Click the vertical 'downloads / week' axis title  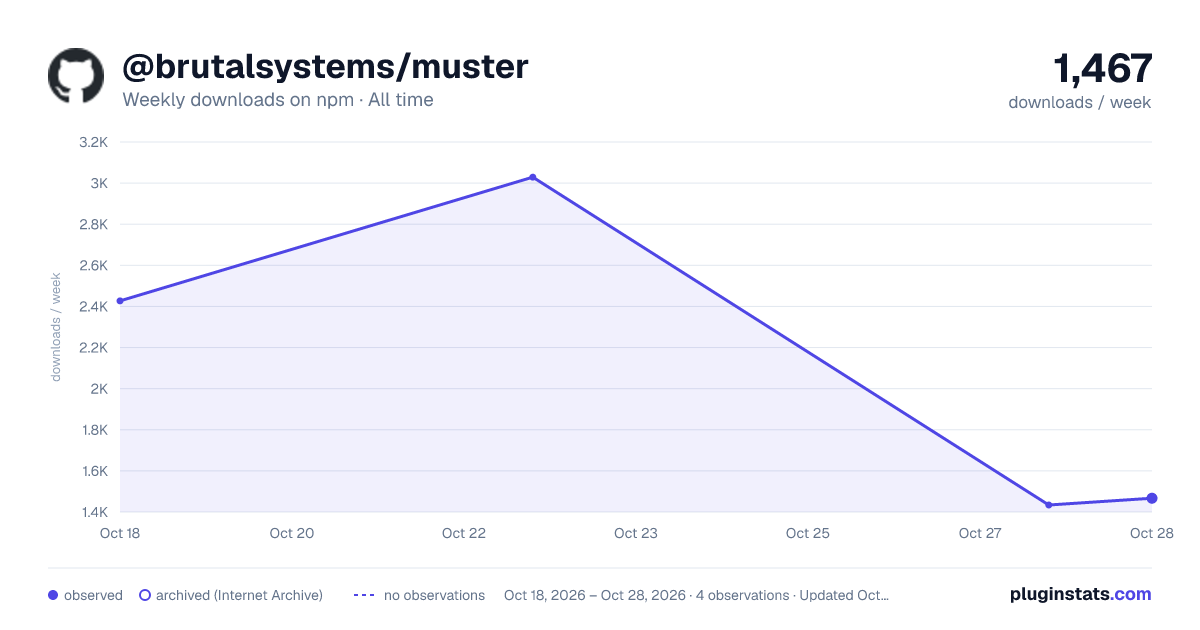[x=56, y=327]
